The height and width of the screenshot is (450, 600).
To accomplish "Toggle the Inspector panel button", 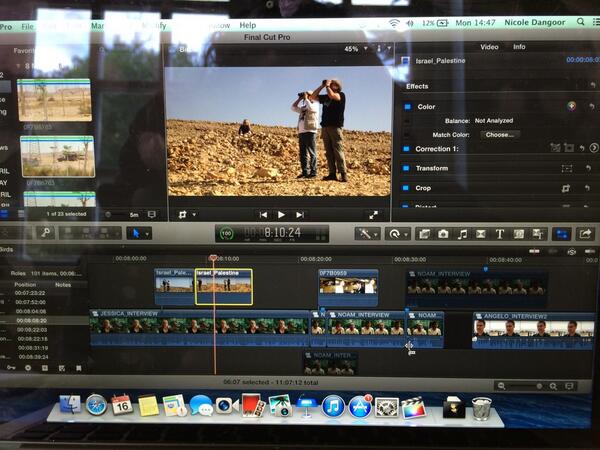I will click(562, 234).
